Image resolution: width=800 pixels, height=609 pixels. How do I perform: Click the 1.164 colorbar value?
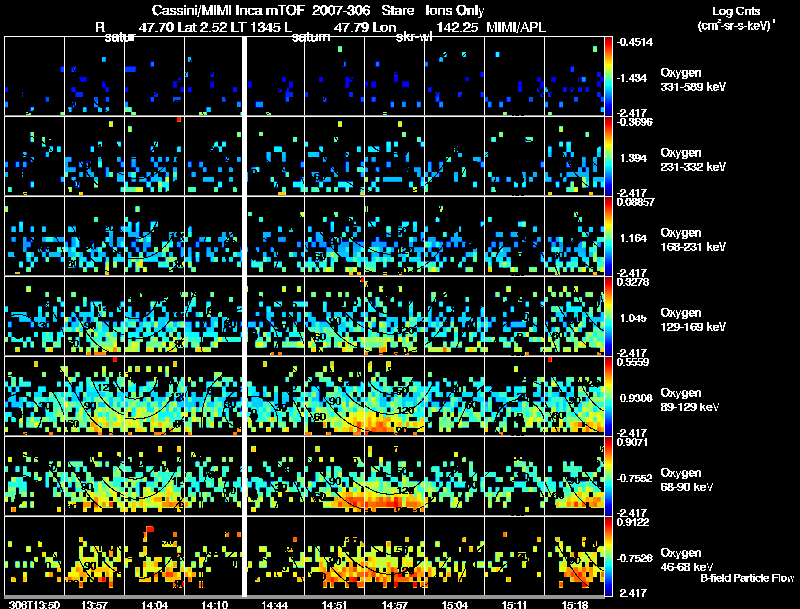tap(633, 238)
